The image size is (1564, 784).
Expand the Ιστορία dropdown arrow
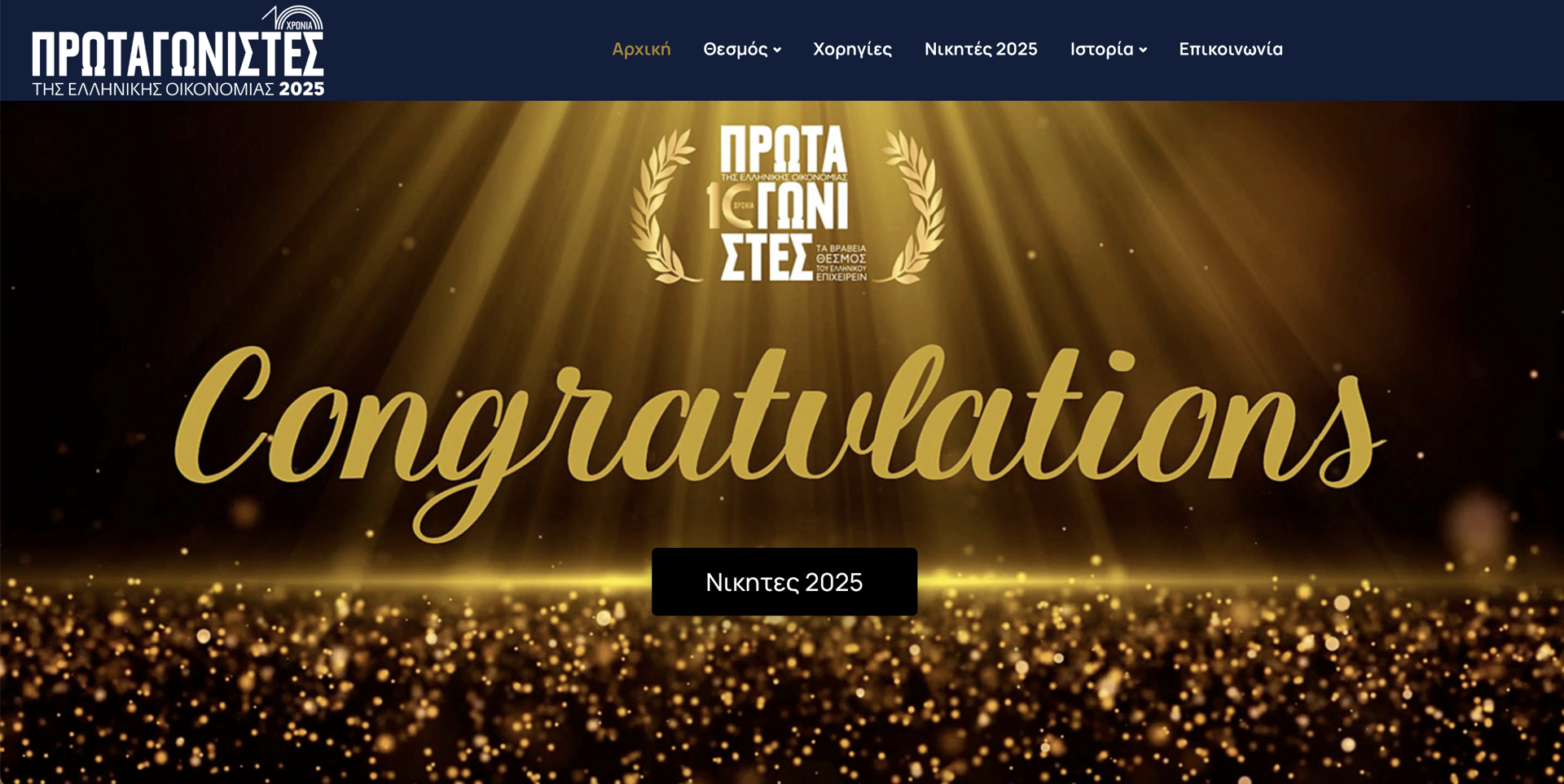(1143, 50)
